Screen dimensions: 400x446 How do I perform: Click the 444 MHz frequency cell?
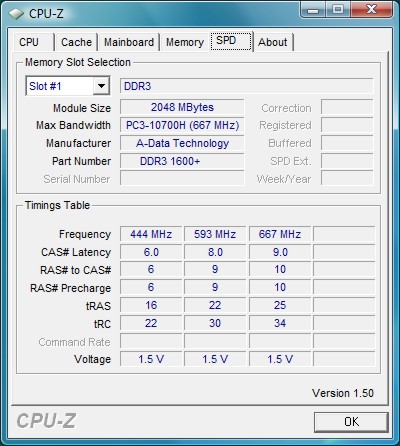point(151,234)
